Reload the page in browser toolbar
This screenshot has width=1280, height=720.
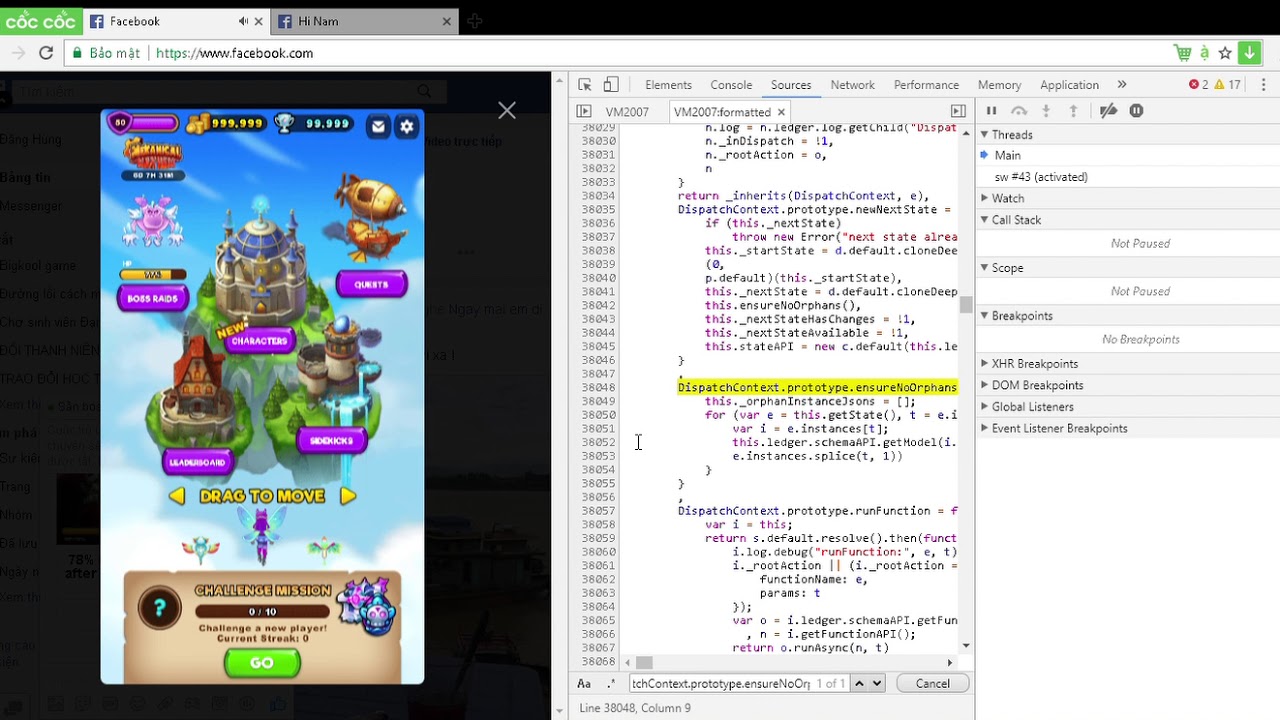(46, 53)
